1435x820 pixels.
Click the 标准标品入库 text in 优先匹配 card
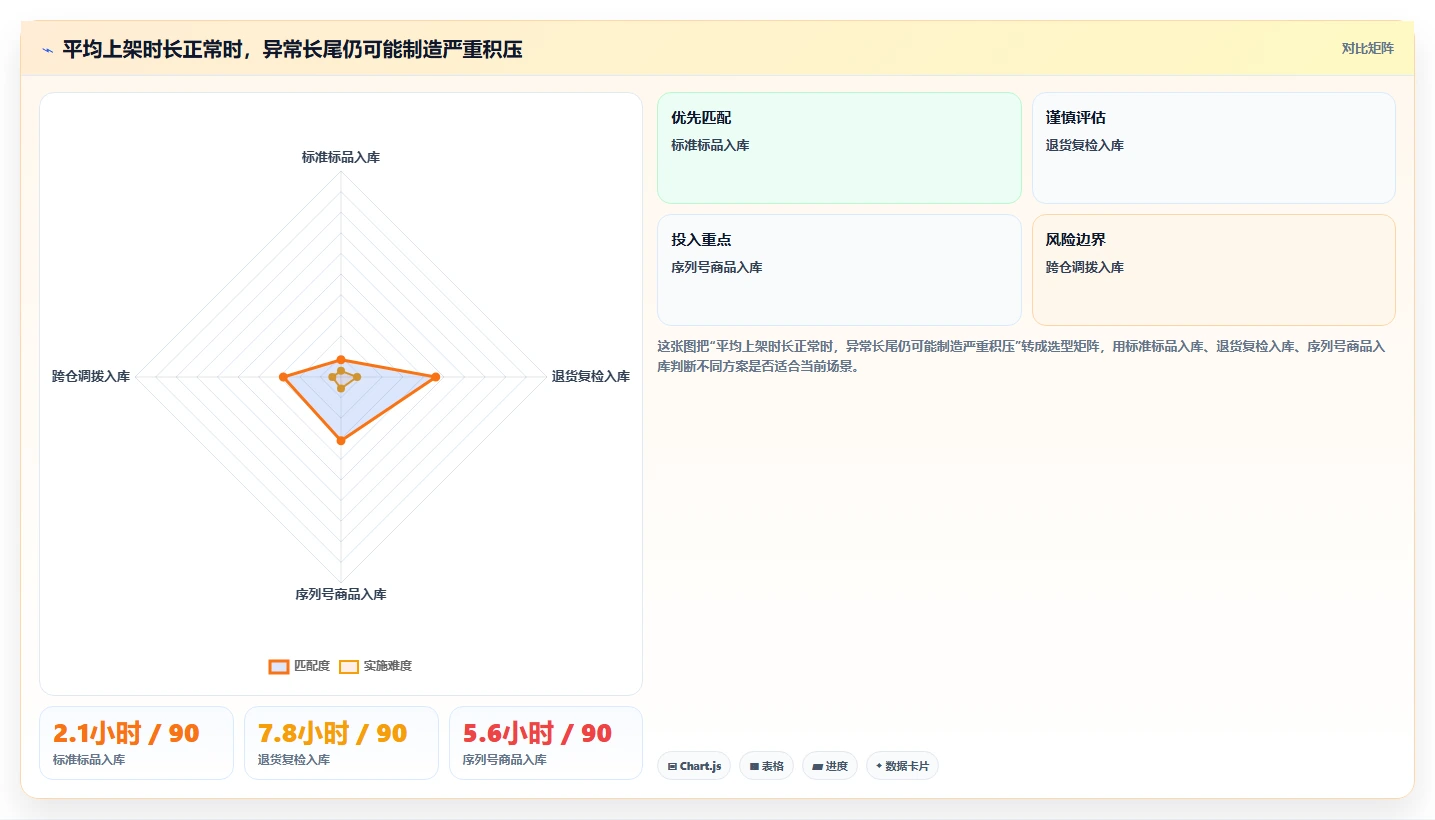click(x=710, y=145)
